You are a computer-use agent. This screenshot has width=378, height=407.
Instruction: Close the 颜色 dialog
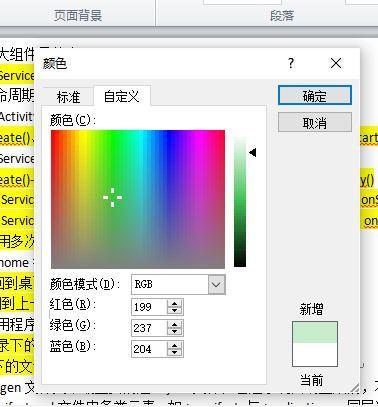point(336,63)
